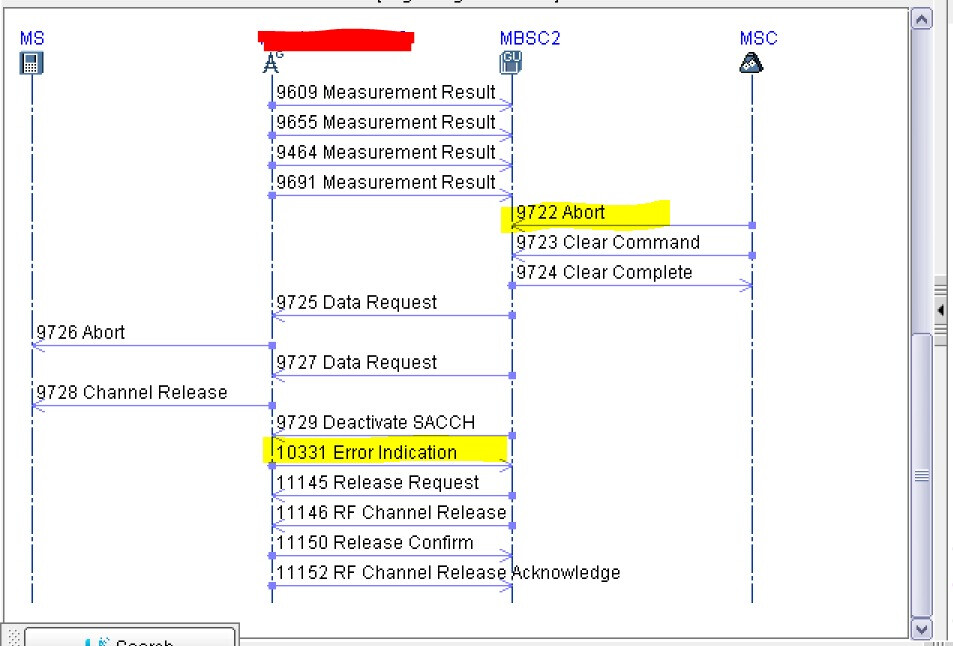Select message 9464 Measurement Result
Viewport: 953px width, 646px height.
(386, 152)
